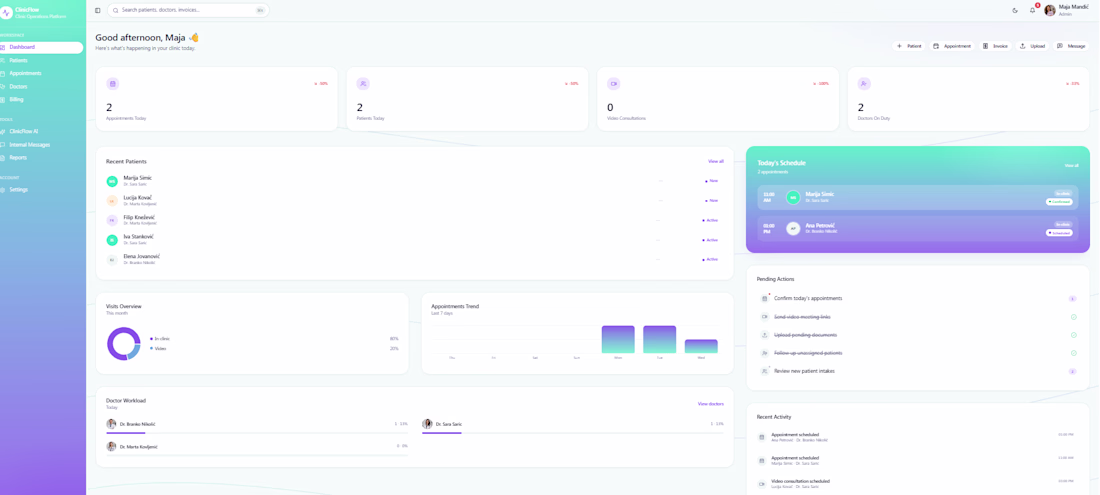Click the Confirmed badge on Marija Simic appointment

click(1059, 201)
